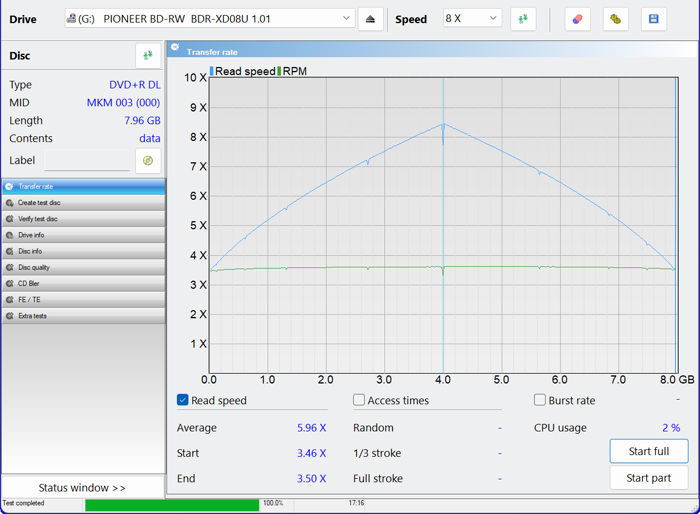Click the disc icon beside Label field
Image resolution: width=700 pixels, height=514 pixels.
tap(148, 160)
